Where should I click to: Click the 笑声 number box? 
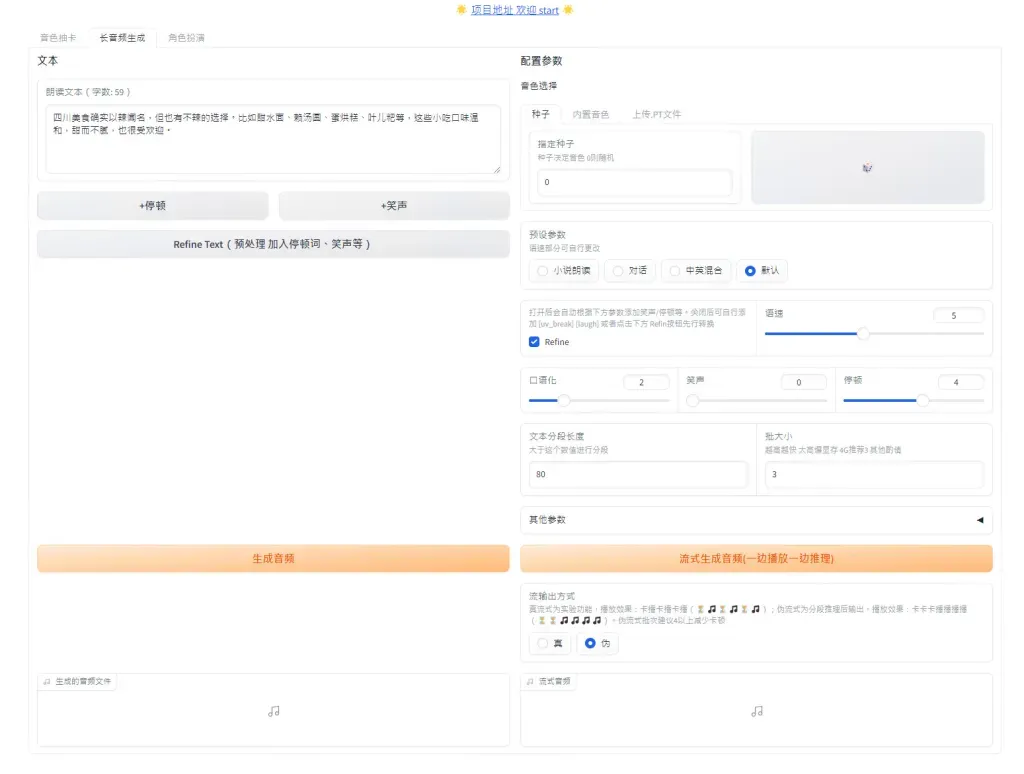point(803,382)
